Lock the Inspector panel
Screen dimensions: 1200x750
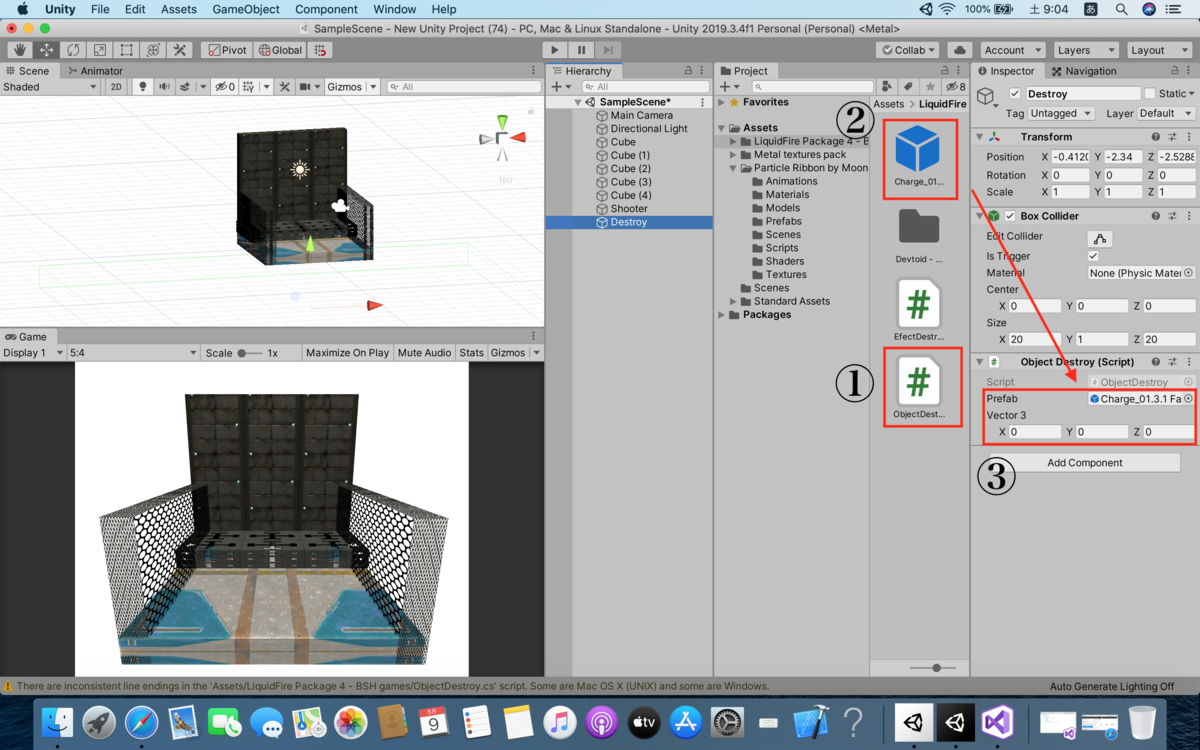(x=1174, y=71)
